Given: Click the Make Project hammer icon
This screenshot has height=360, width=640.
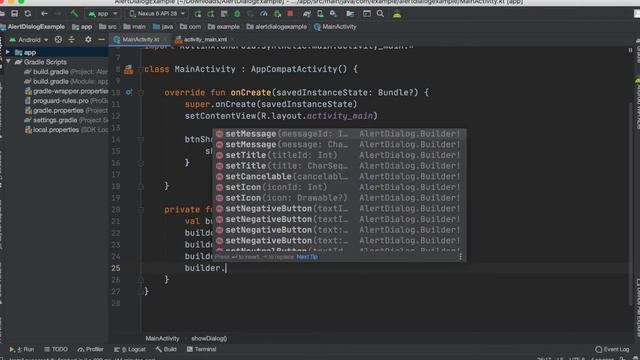Looking at the screenshot, I should (74, 13).
